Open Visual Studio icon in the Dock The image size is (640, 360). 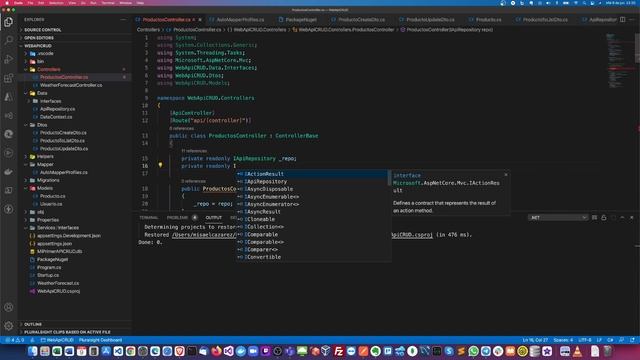point(229,351)
